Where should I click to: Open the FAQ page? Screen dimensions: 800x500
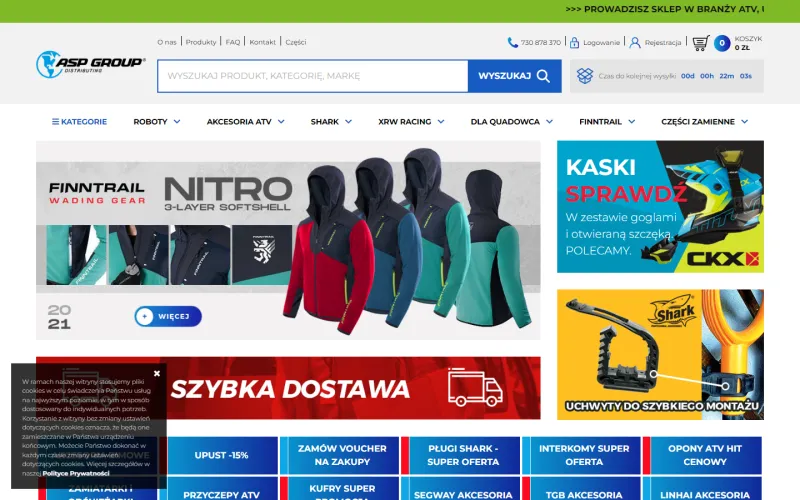coord(233,42)
